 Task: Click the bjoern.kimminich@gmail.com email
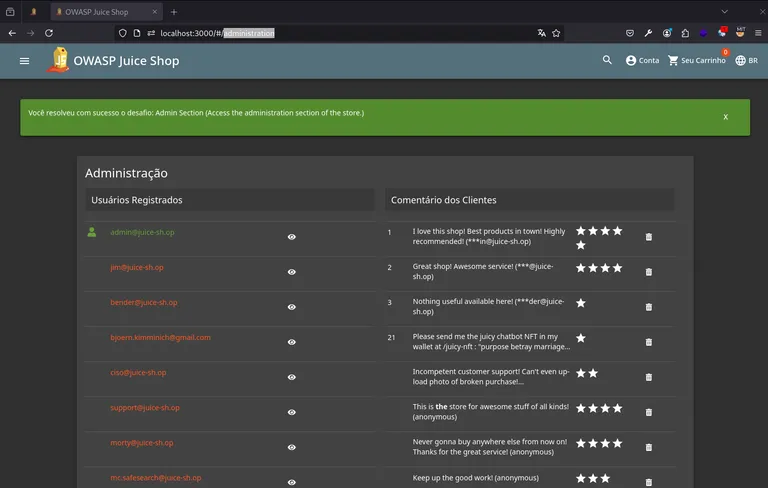(160, 338)
